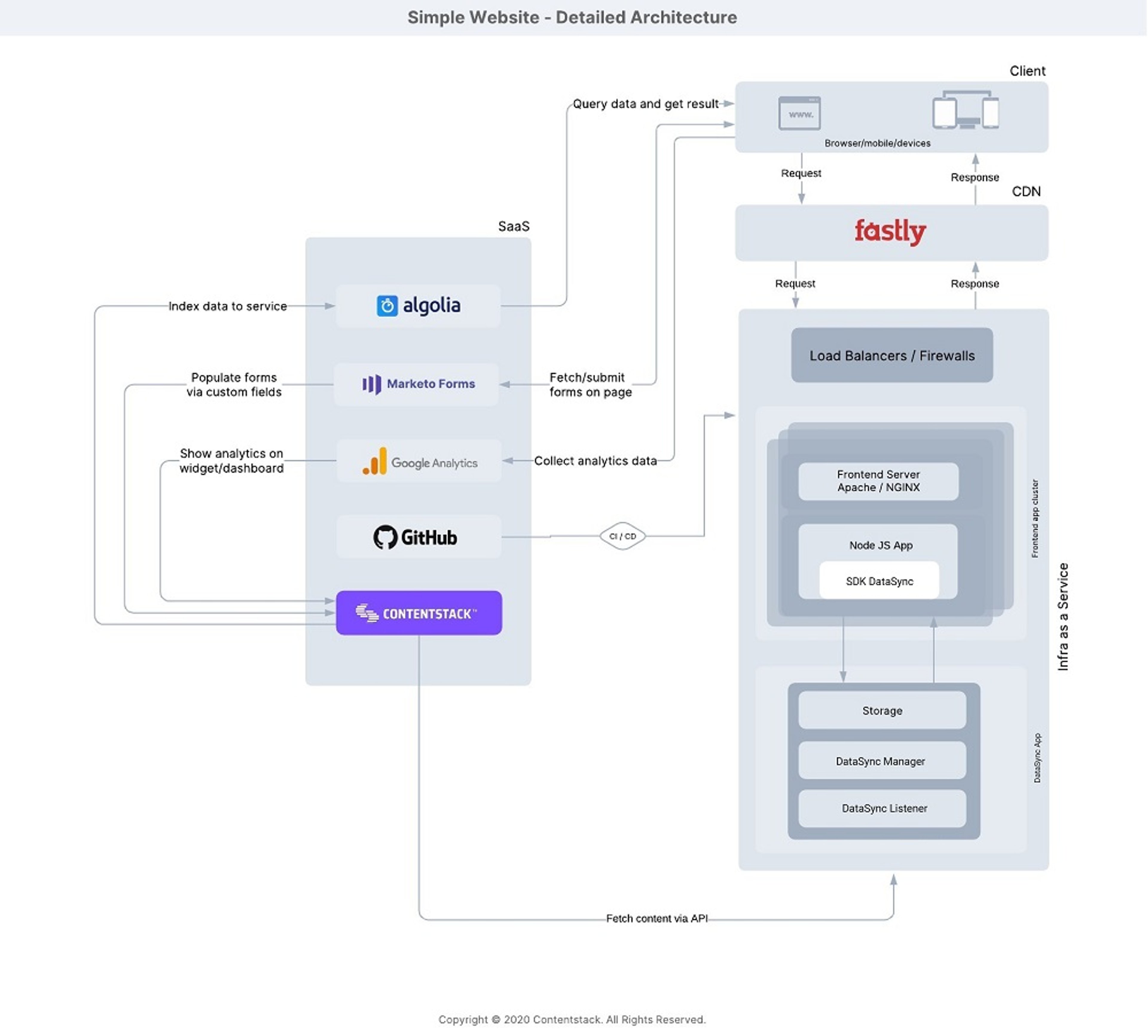Image resolution: width=1148 pixels, height=1036 pixels.
Task: Click the Frontend app cluster label
Action: [x=1035, y=518]
